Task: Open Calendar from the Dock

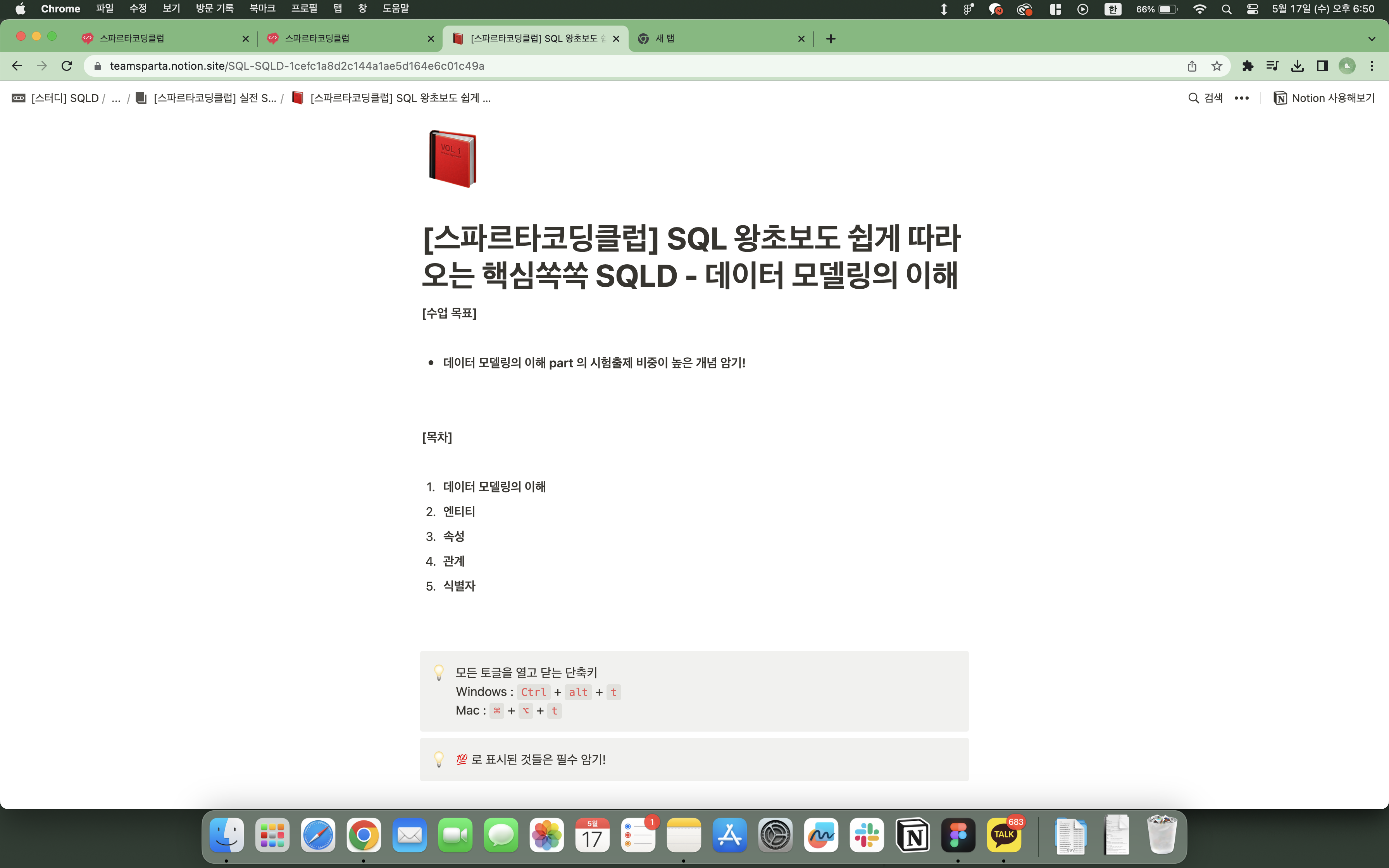Action: (592, 835)
